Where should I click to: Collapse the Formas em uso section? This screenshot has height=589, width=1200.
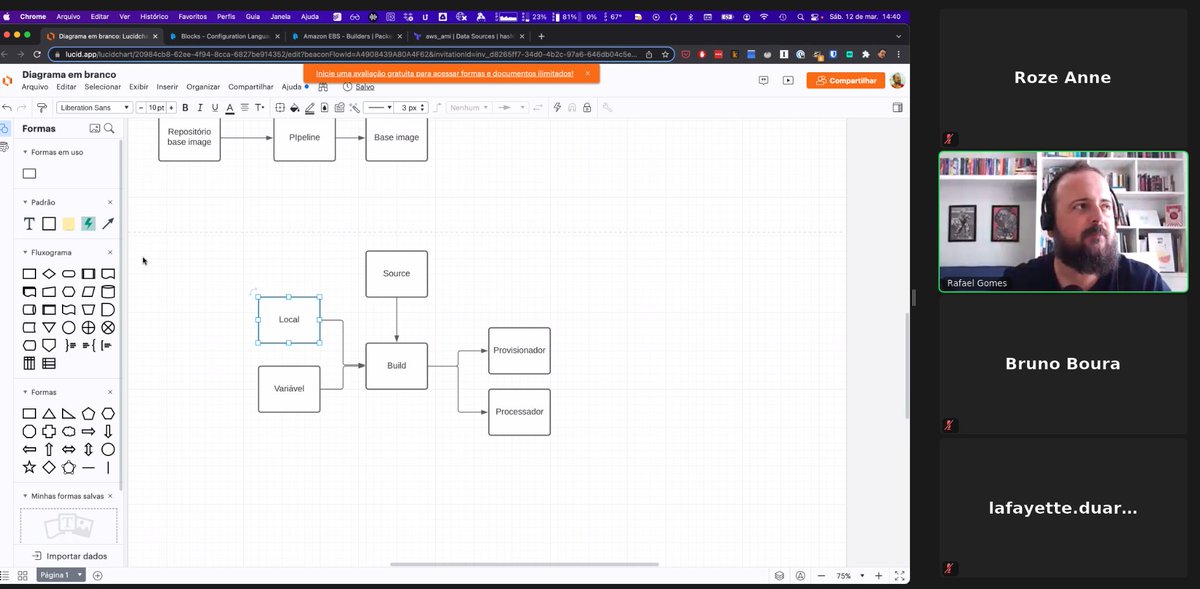[x=25, y=152]
